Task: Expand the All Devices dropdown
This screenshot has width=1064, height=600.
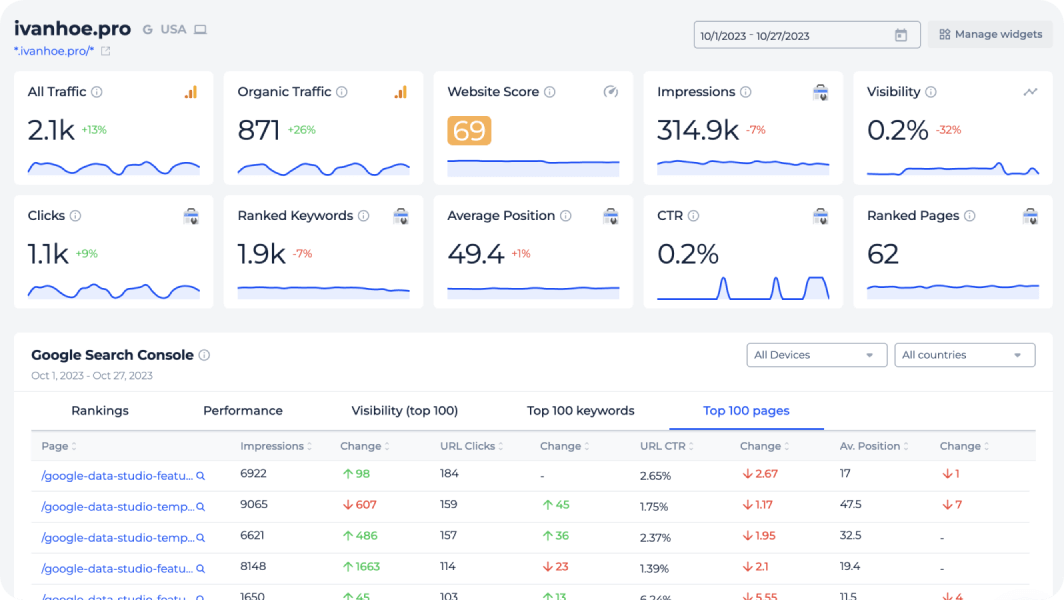Action: 816,355
